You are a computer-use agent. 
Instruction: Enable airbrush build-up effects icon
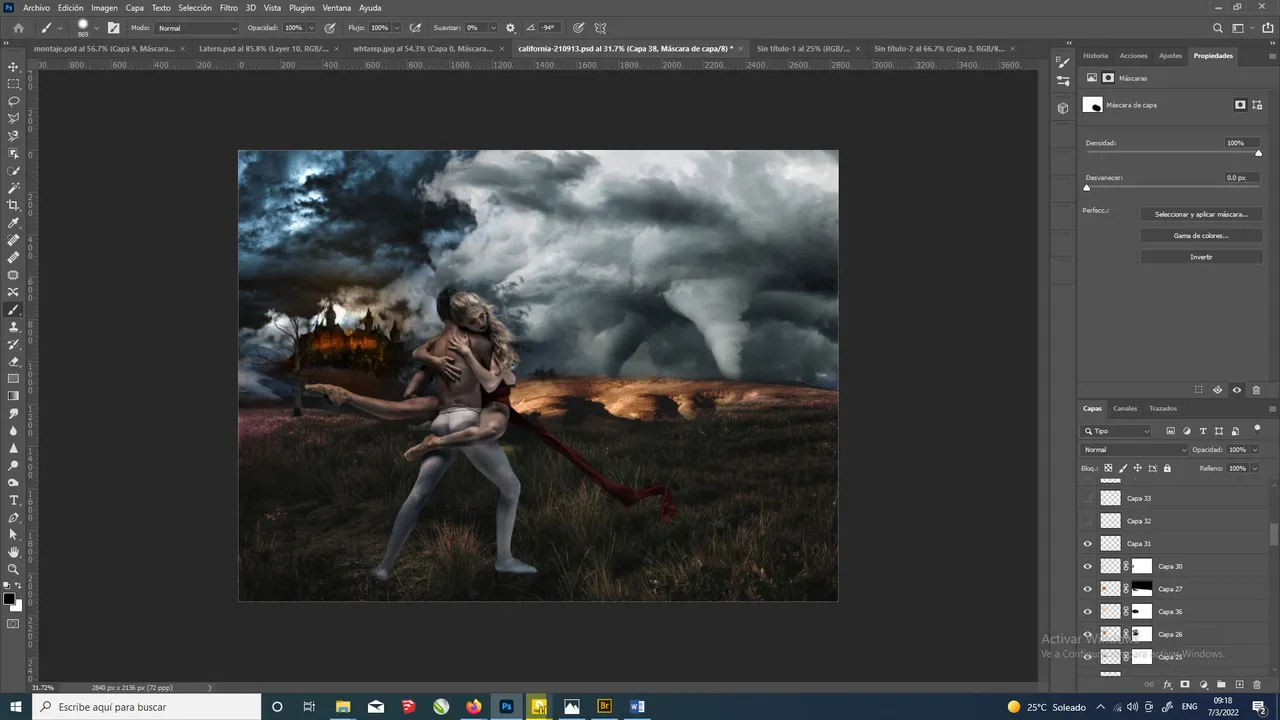pos(415,28)
